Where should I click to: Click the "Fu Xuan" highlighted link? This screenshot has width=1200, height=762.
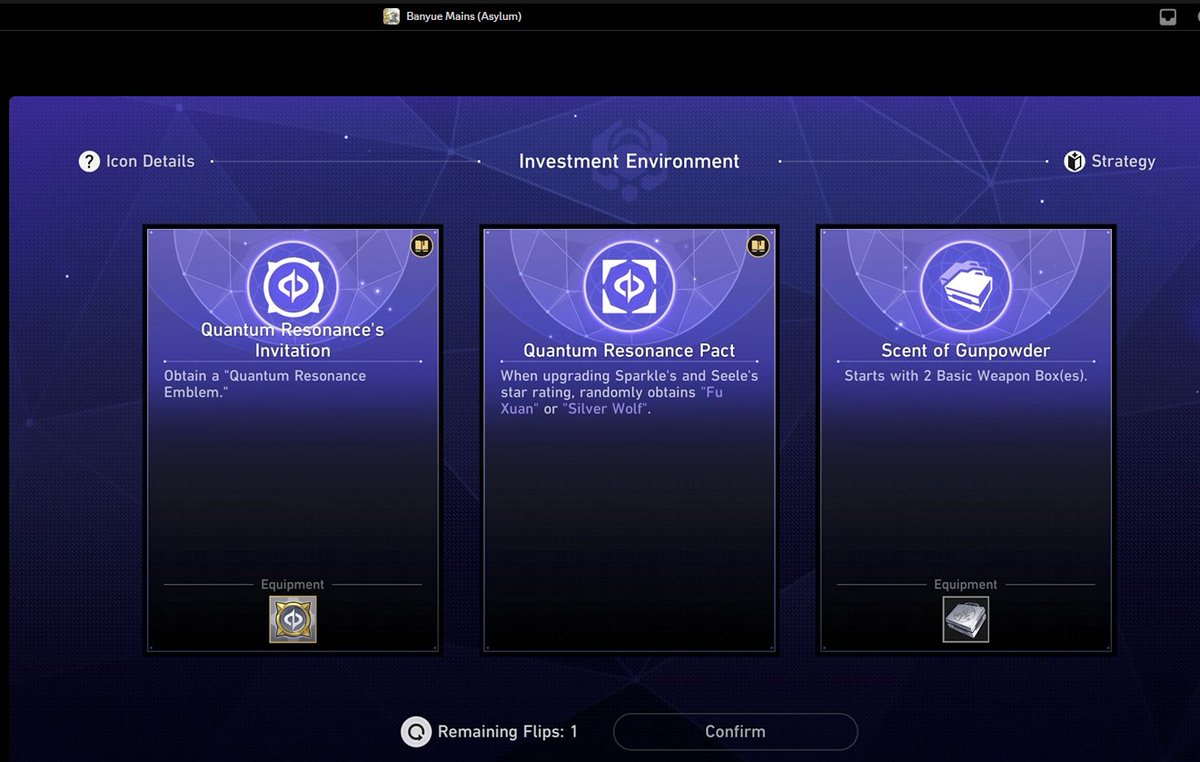tap(612, 400)
